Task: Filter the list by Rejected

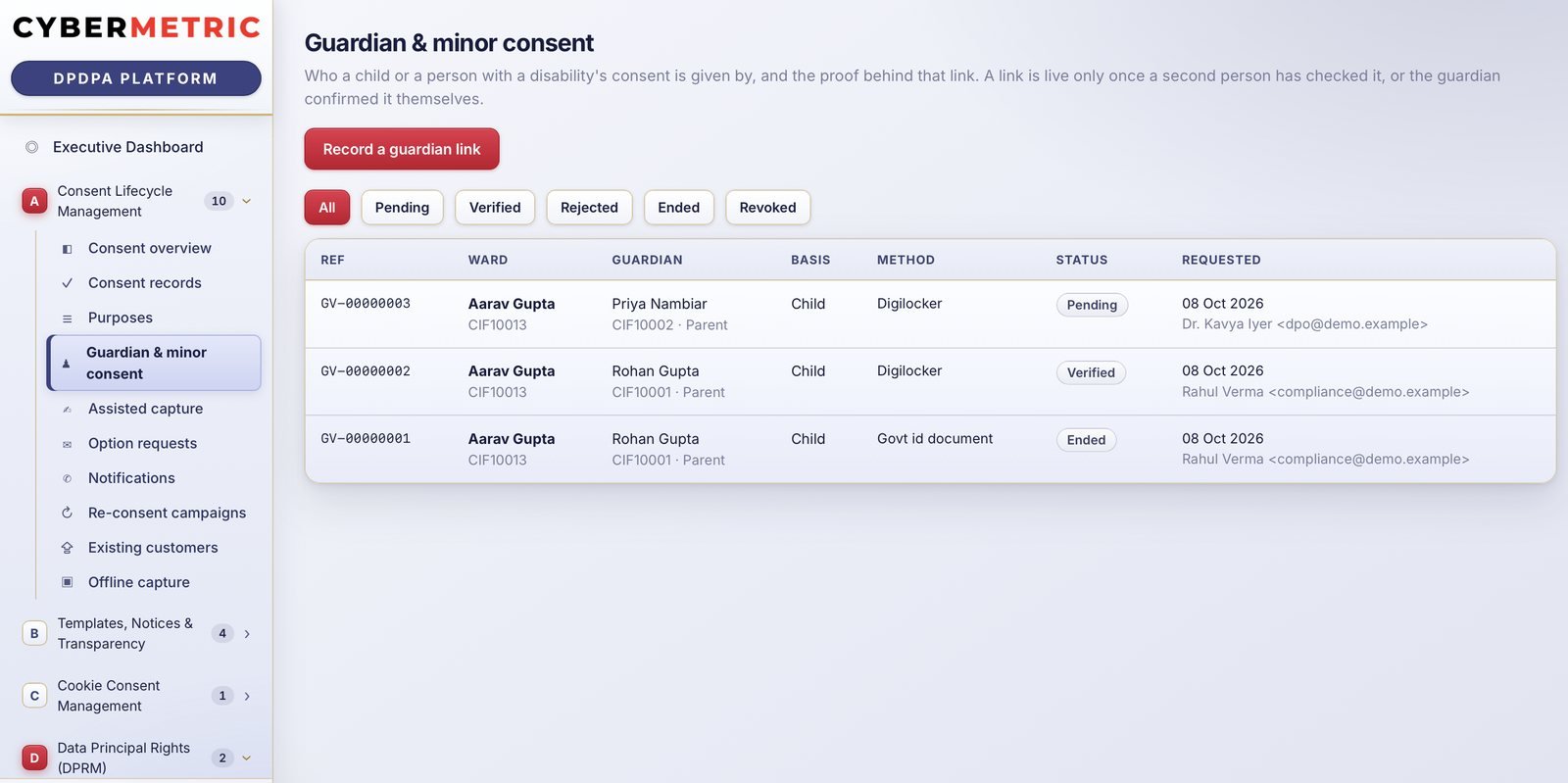Action: pos(589,208)
